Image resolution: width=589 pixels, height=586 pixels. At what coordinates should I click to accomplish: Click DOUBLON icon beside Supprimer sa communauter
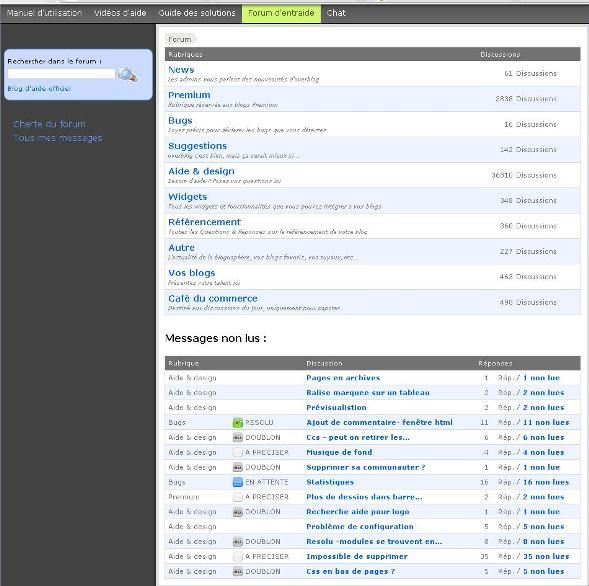click(237, 467)
